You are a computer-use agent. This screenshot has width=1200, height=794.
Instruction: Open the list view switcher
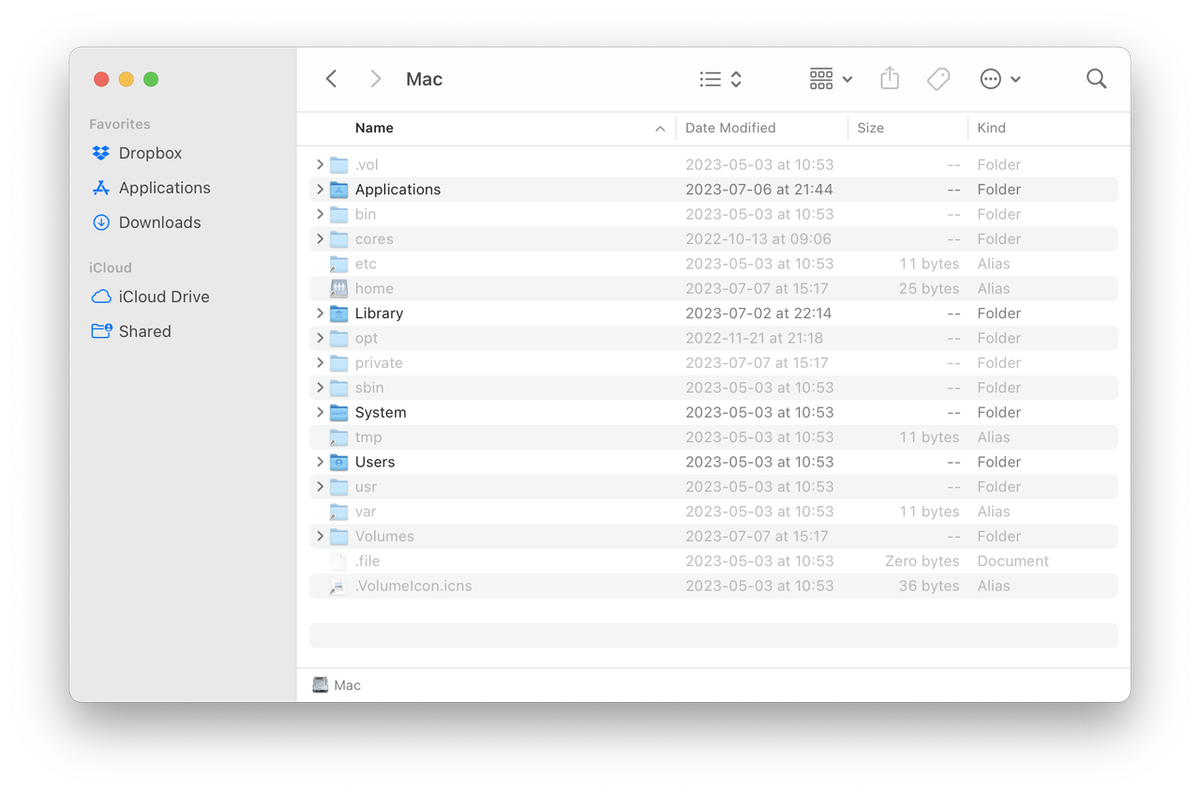720,79
